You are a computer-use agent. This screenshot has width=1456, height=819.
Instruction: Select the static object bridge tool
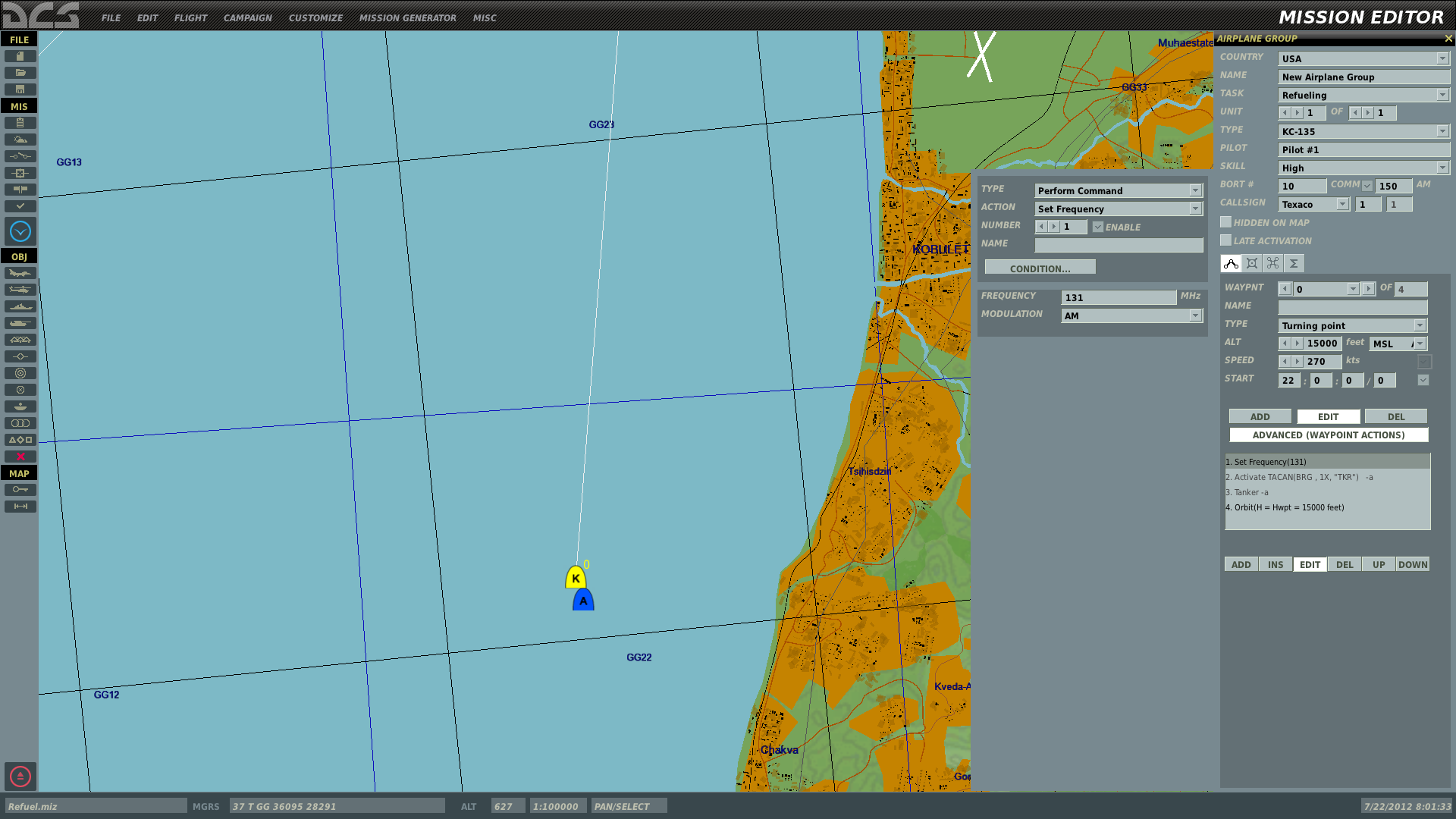[x=20, y=340]
